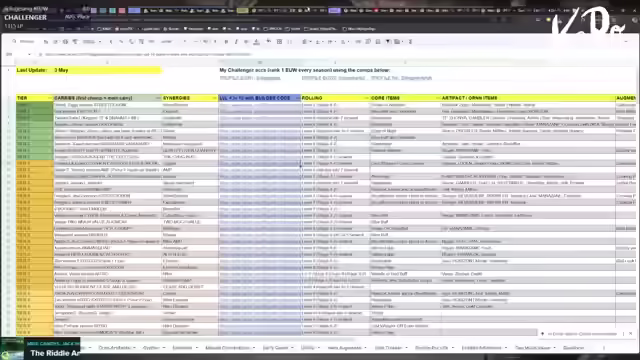Screen dimensions: 640x360
Task: Toggle the create filter toolbar icon
Action: (x=388, y=42)
